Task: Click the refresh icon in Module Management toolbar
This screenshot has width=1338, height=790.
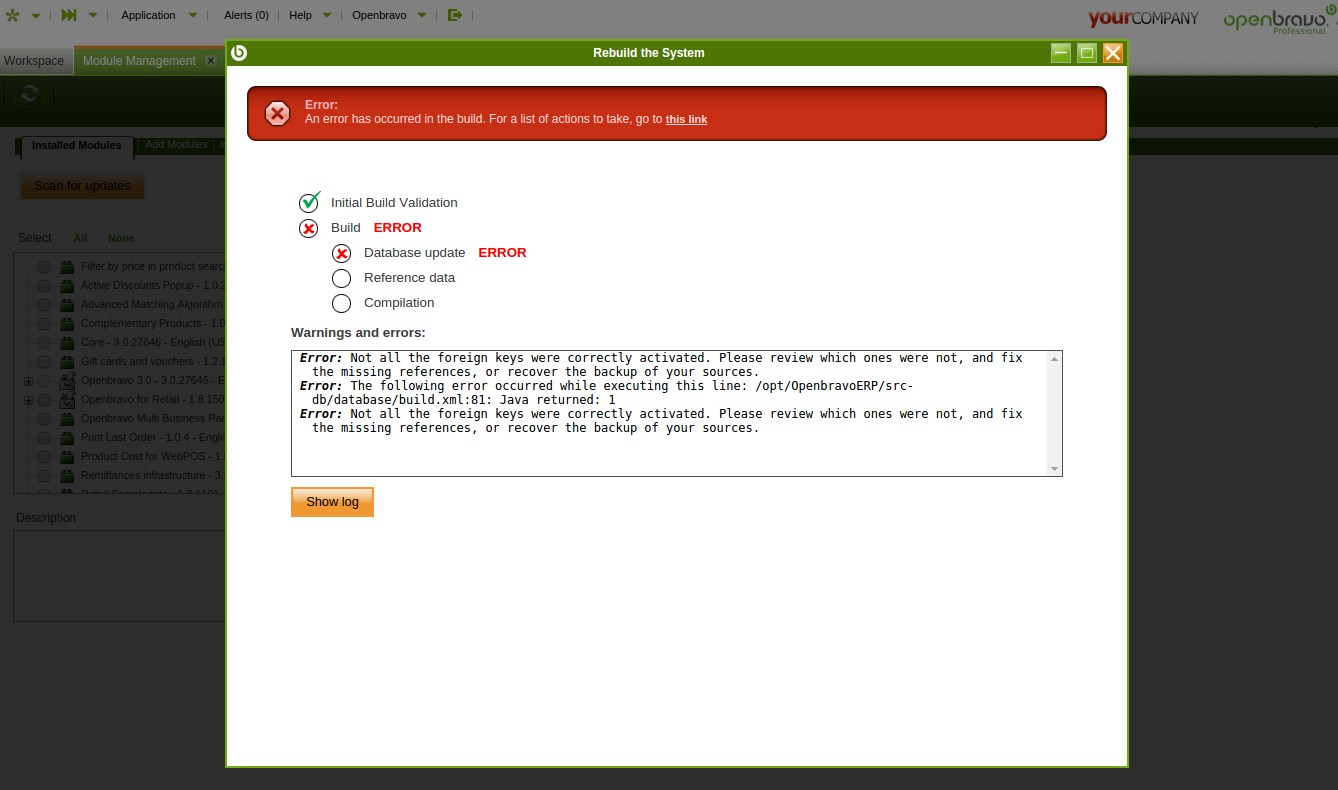Action: [30, 94]
